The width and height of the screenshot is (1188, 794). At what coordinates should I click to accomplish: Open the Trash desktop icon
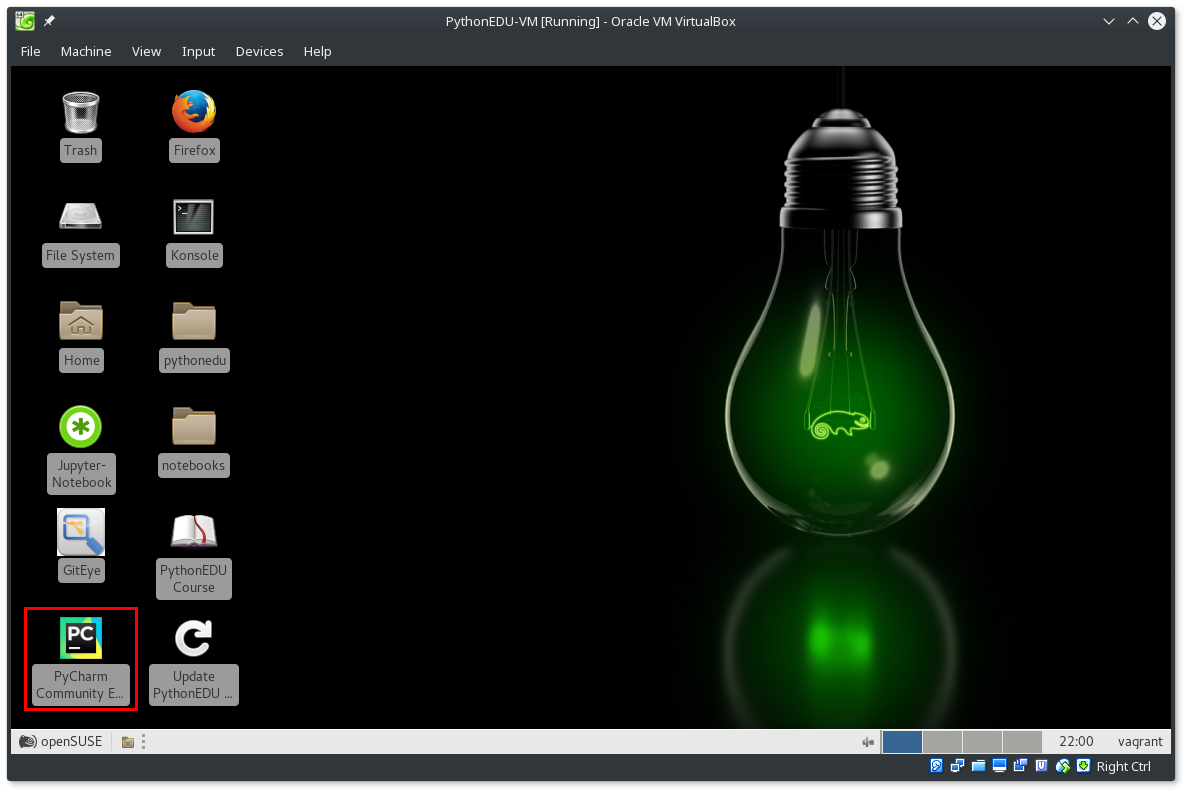click(80, 112)
